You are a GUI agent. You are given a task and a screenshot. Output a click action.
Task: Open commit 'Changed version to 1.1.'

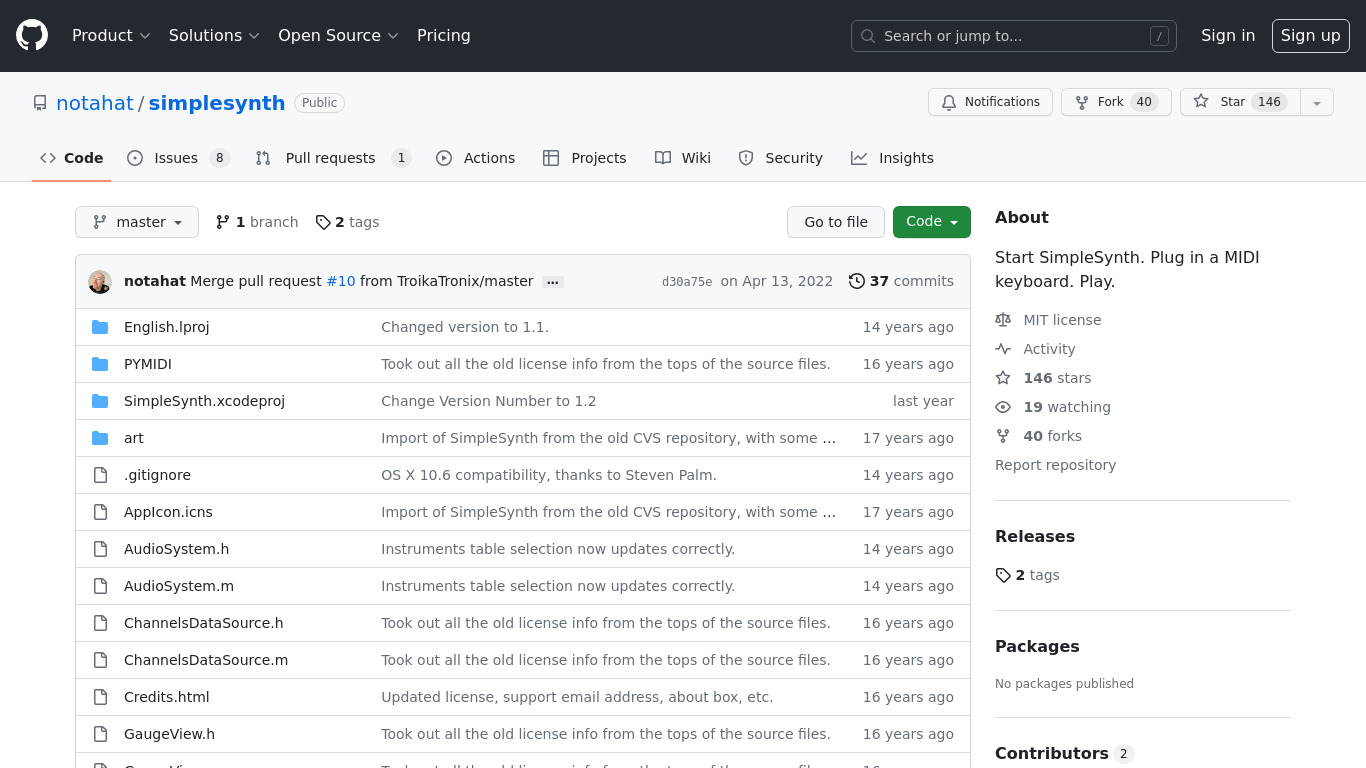[x=465, y=327]
